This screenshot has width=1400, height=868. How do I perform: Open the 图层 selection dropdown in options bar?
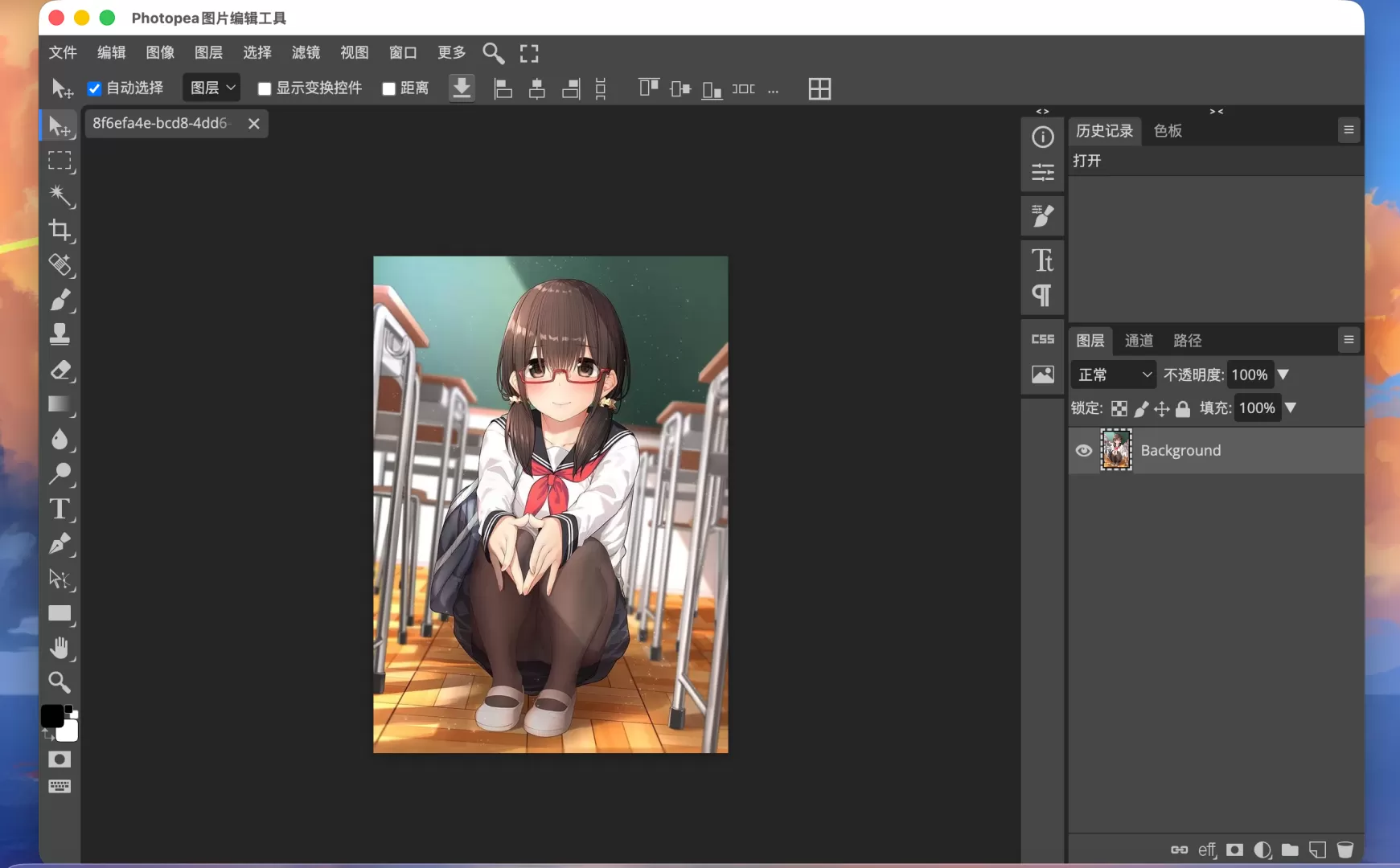click(211, 87)
